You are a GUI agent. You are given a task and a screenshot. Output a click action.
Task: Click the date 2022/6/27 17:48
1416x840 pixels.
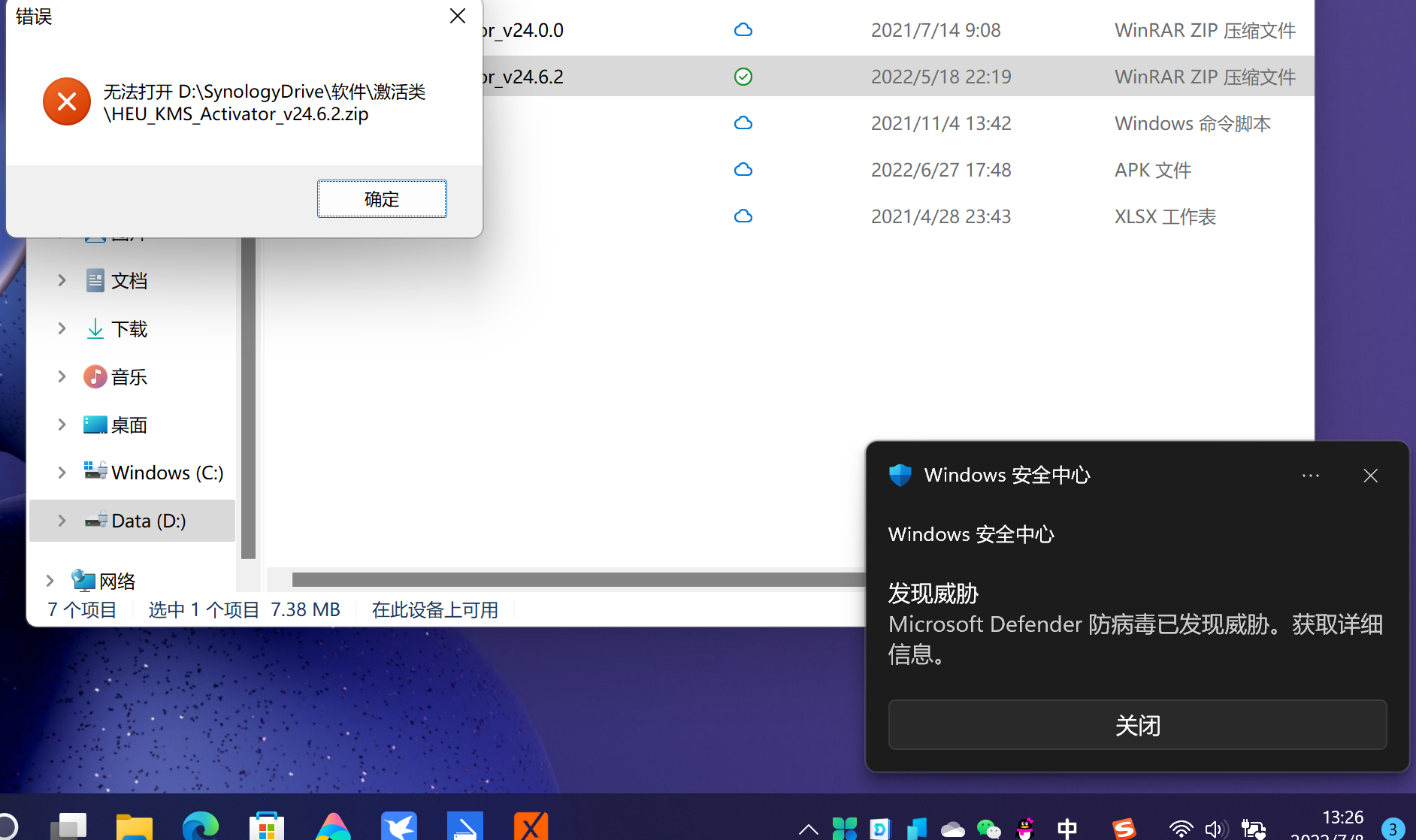point(941,170)
